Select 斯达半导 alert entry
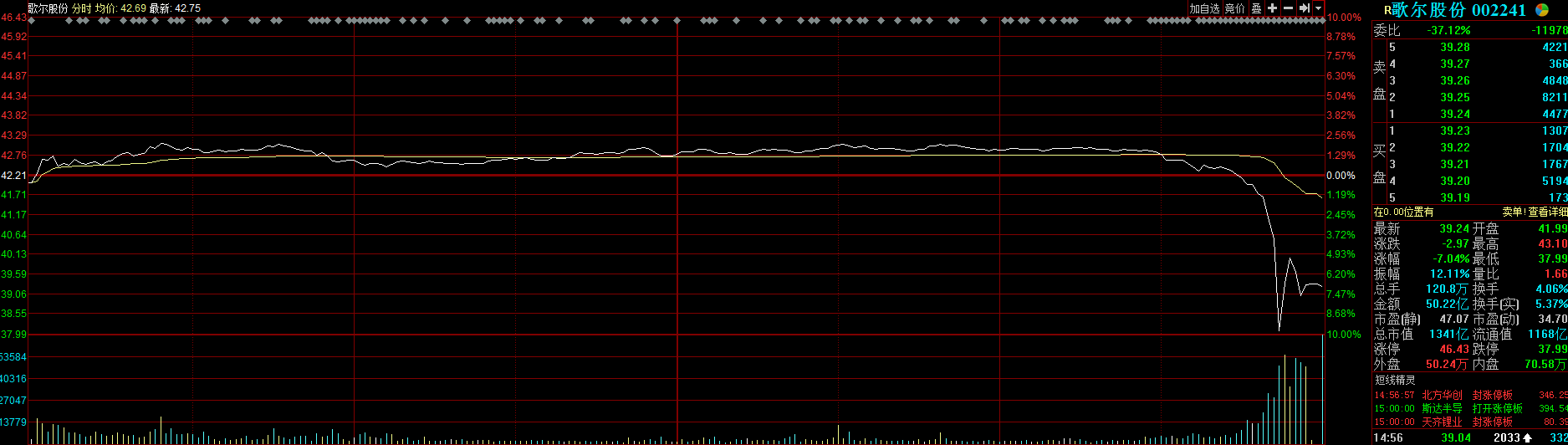1568x445 pixels. click(1442, 408)
